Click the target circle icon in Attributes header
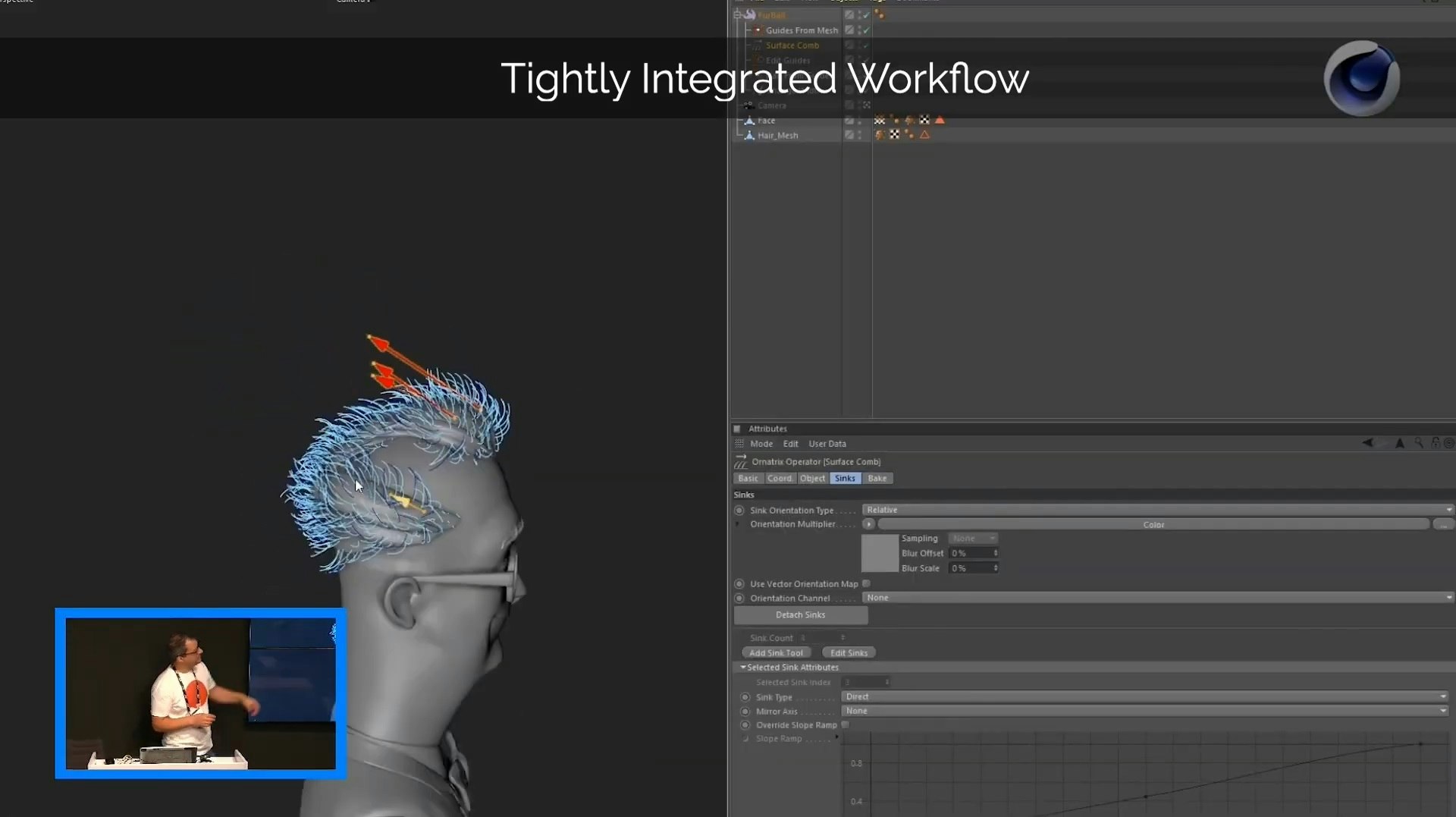The image size is (1456, 817). click(x=1449, y=443)
